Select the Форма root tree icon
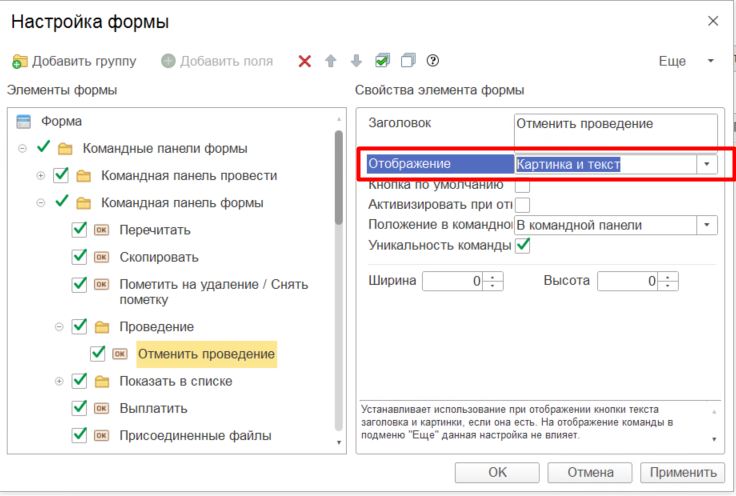Screen dimensions: 736x496 (x=25, y=121)
